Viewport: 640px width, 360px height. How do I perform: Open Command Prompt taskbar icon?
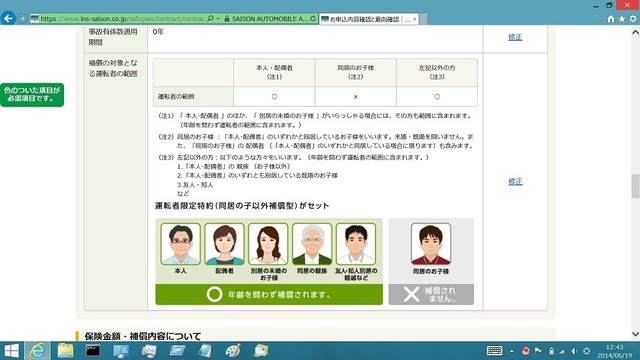tap(93, 351)
